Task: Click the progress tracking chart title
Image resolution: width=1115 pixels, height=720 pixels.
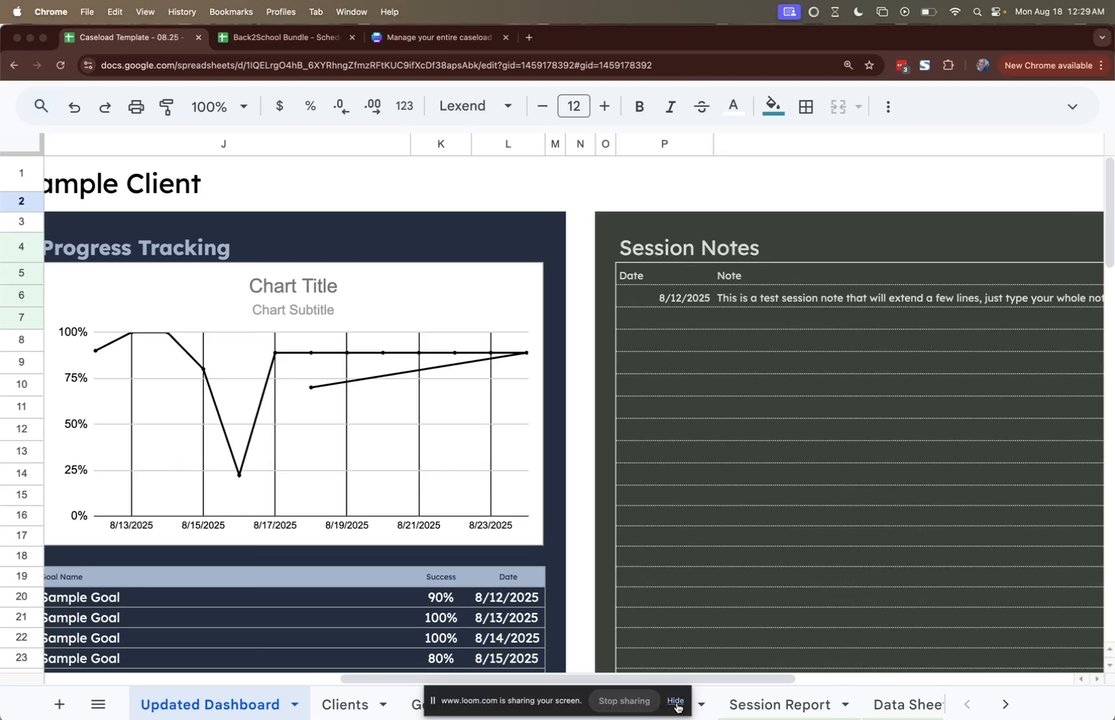Action: pyautogui.click(x=293, y=286)
